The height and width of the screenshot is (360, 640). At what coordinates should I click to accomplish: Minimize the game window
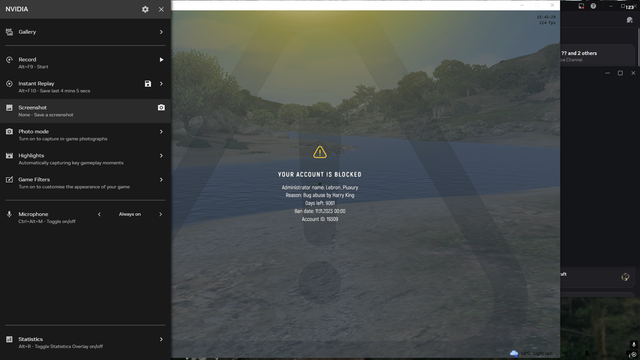[522, 5]
